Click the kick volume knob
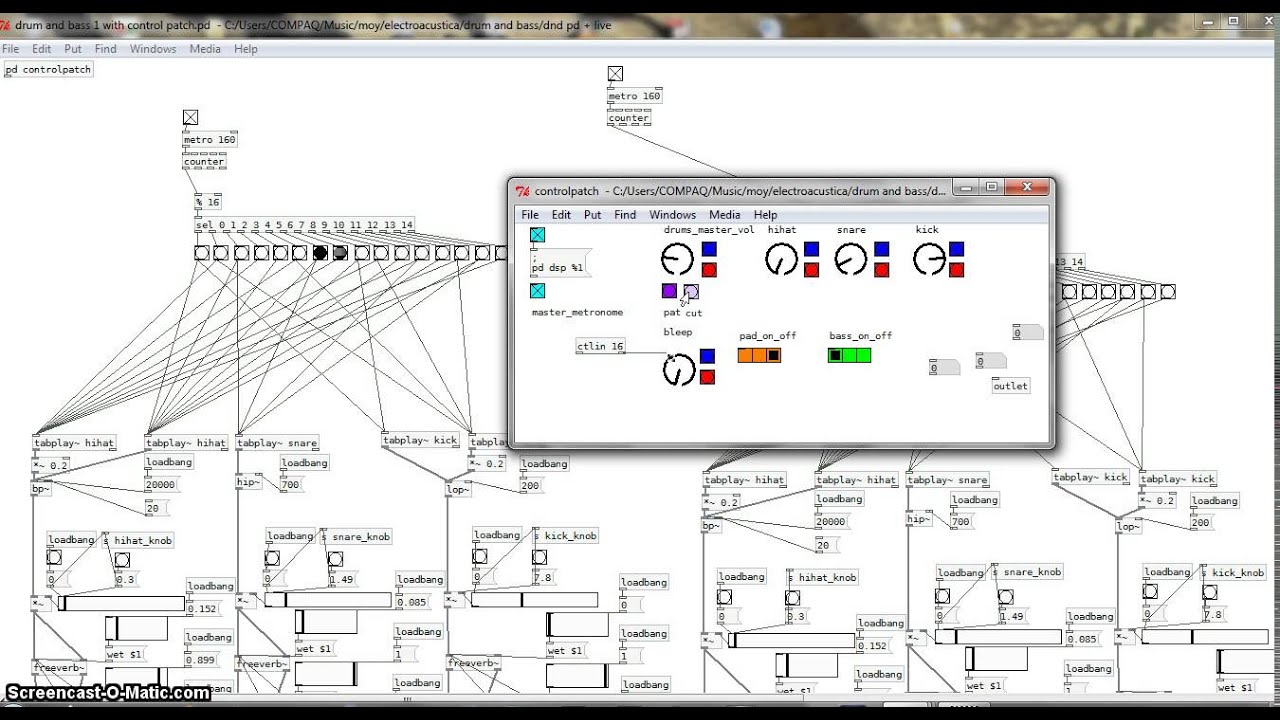The width and height of the screenshot is (1280, 720). pos(929,260)
